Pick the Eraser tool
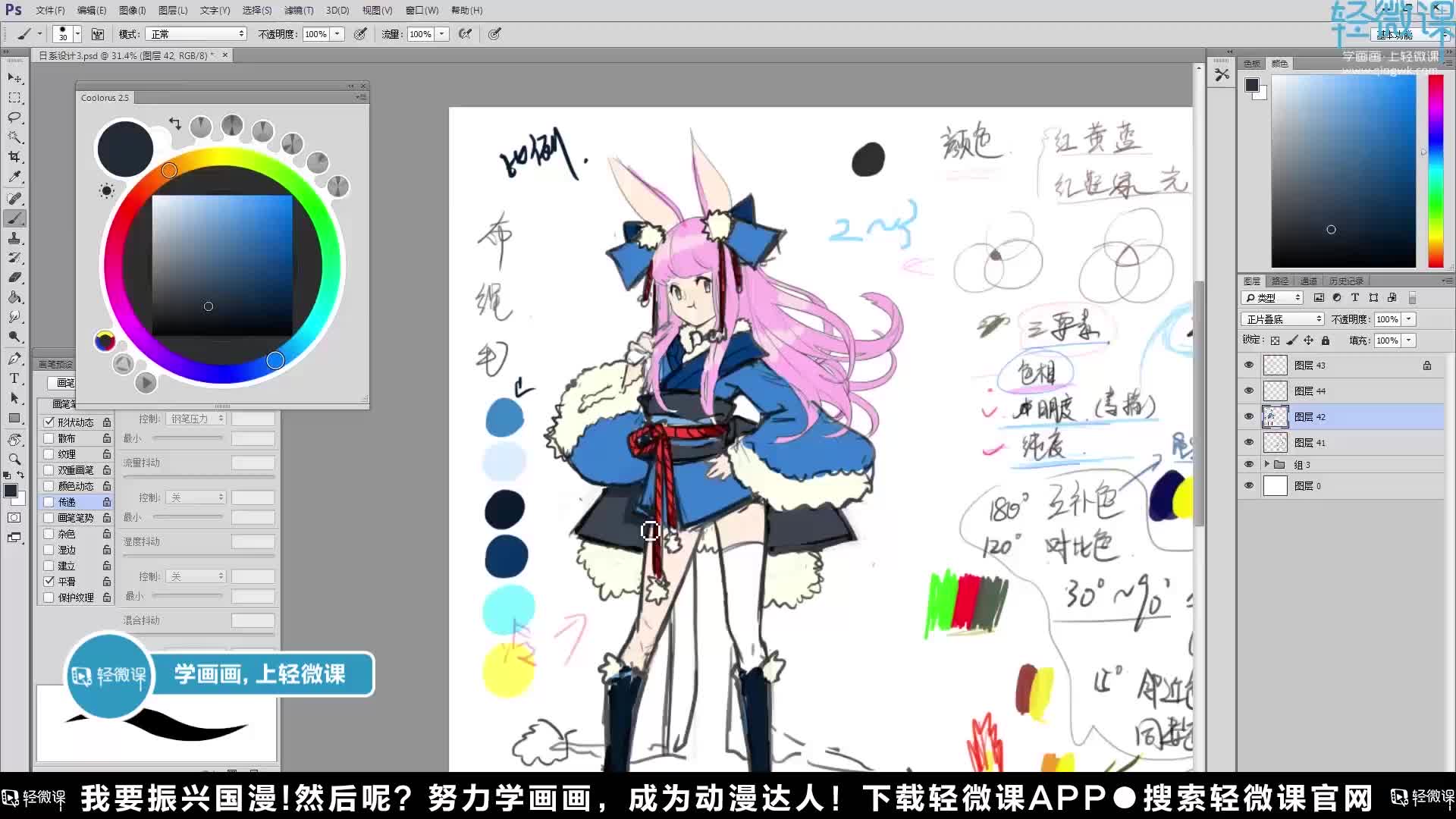Screen dimensions: 1456x819 pyautogui.click(x=14, y=278)
